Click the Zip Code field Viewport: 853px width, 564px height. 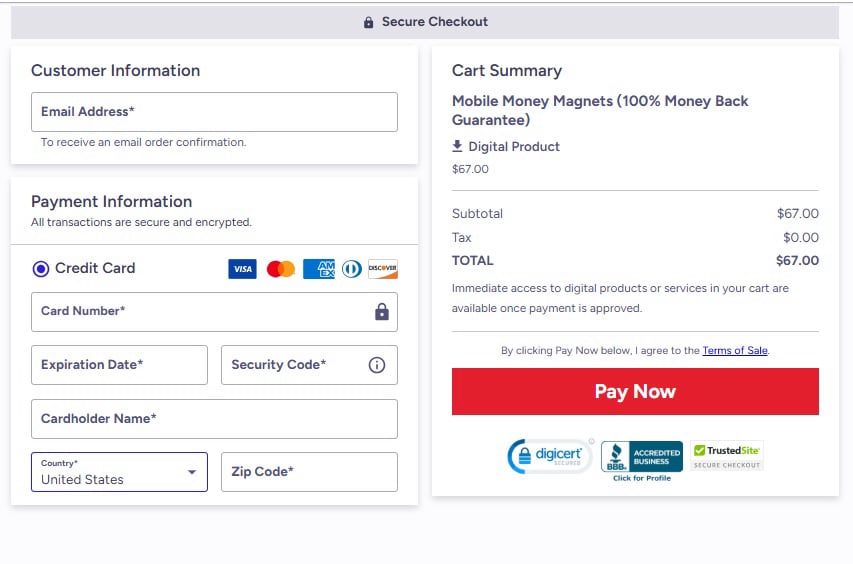click(309, 472)
